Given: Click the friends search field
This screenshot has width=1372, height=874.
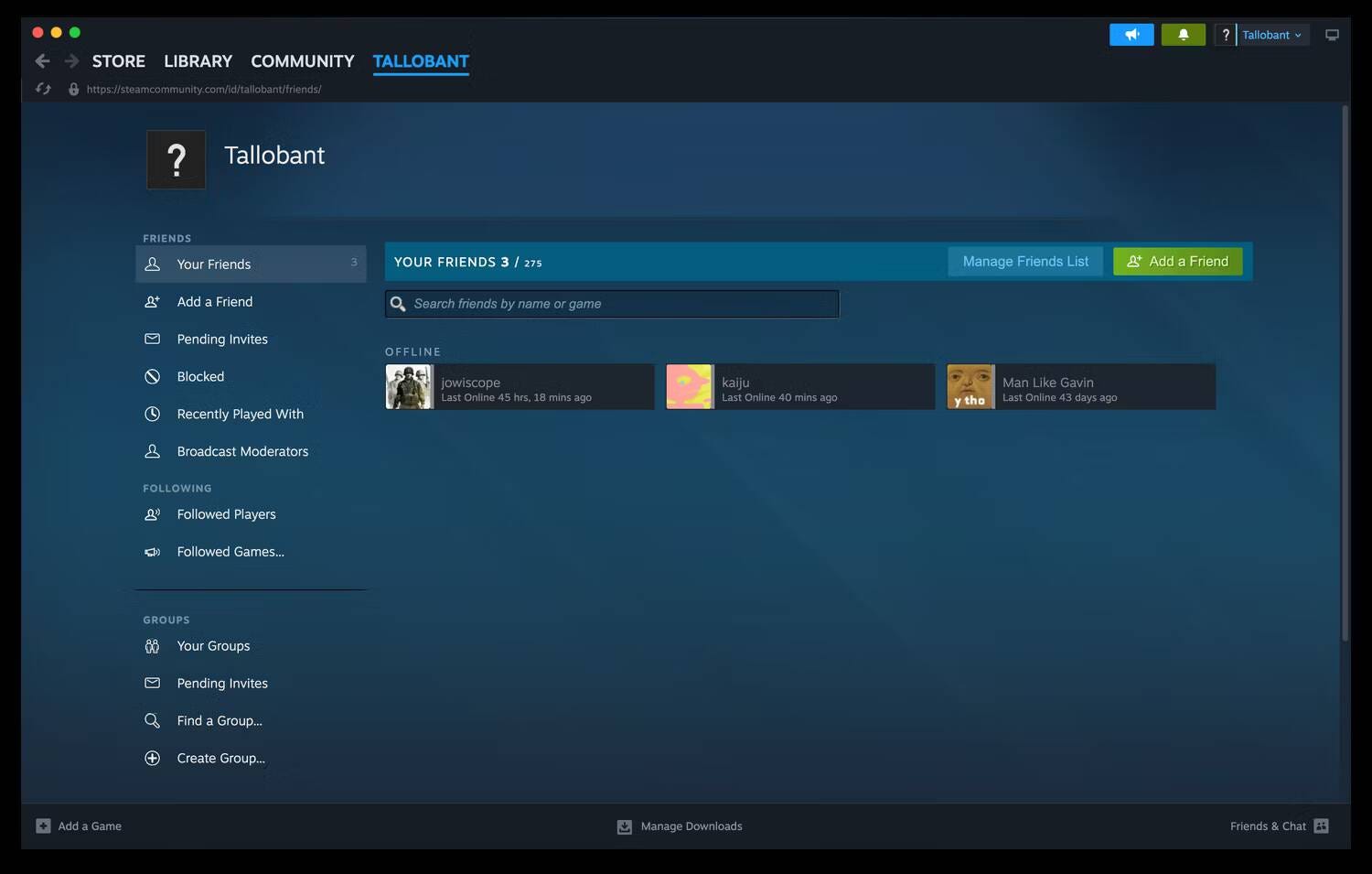Looking at the screenshot, I should tap(611, 303).
